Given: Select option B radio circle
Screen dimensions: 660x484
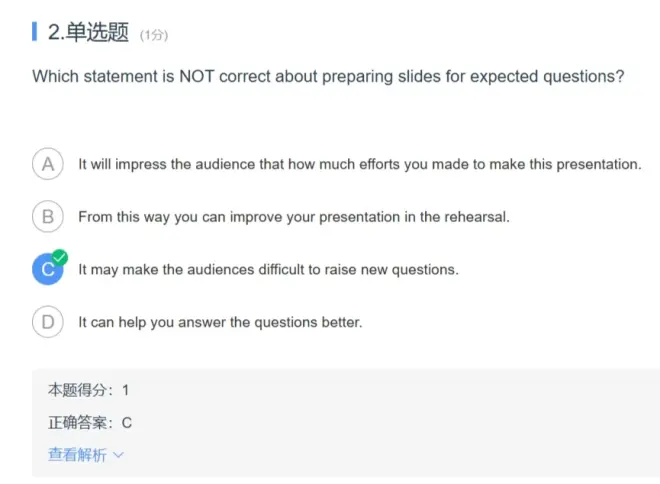Looking at the screenshot, I should (48, 216).
